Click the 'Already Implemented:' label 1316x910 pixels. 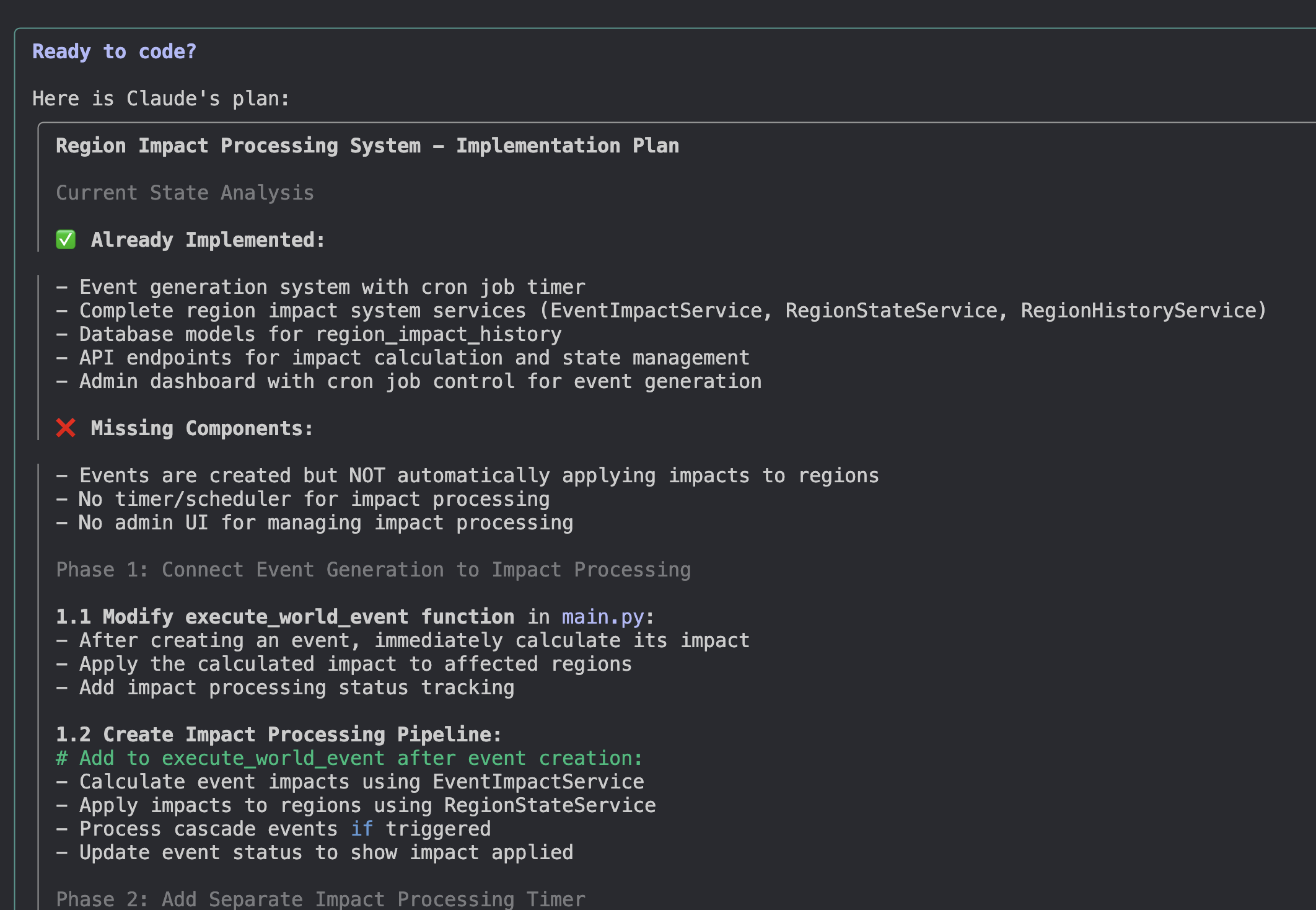(208, 240)
